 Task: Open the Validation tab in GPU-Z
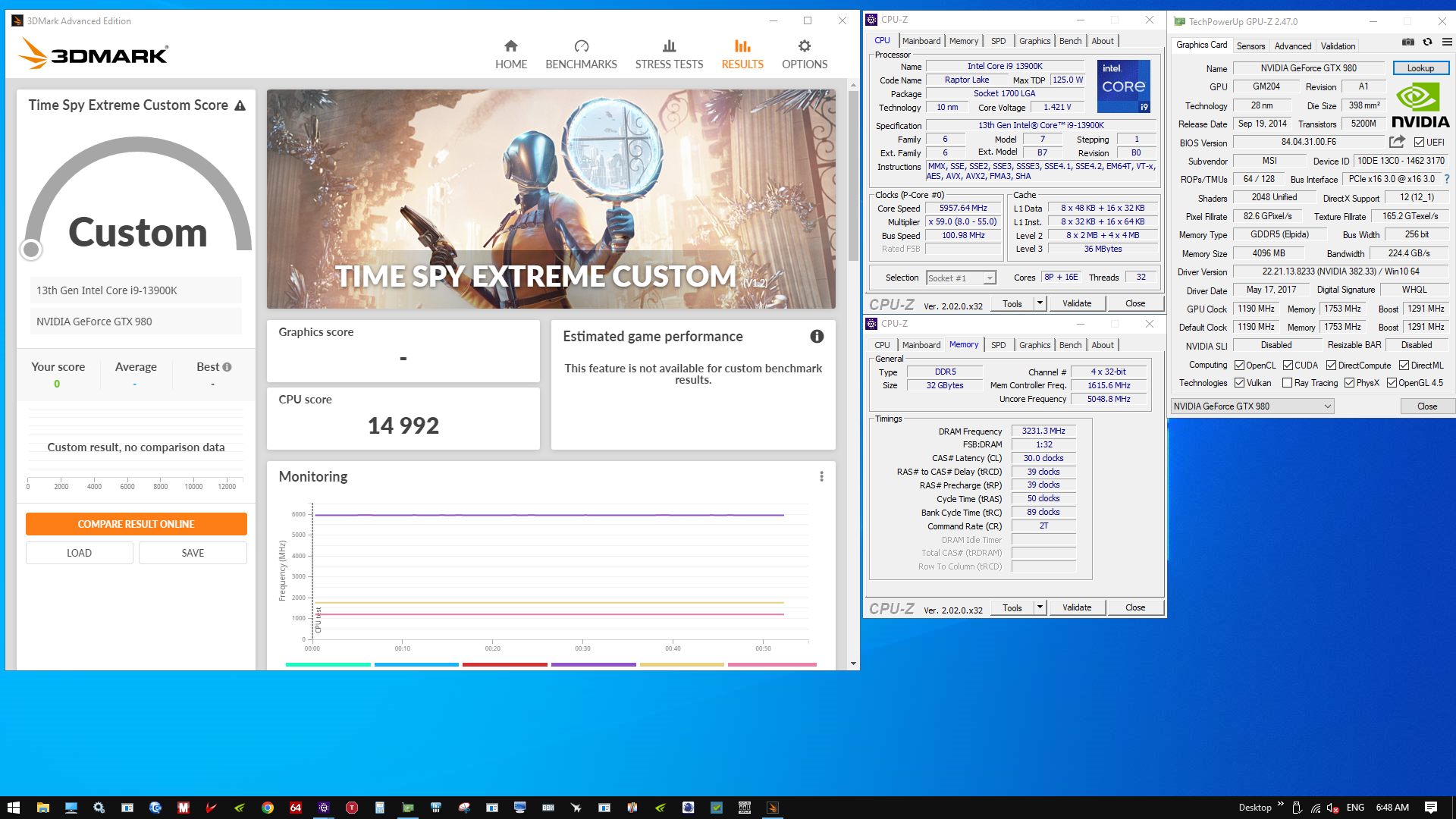pos(1338,46)
